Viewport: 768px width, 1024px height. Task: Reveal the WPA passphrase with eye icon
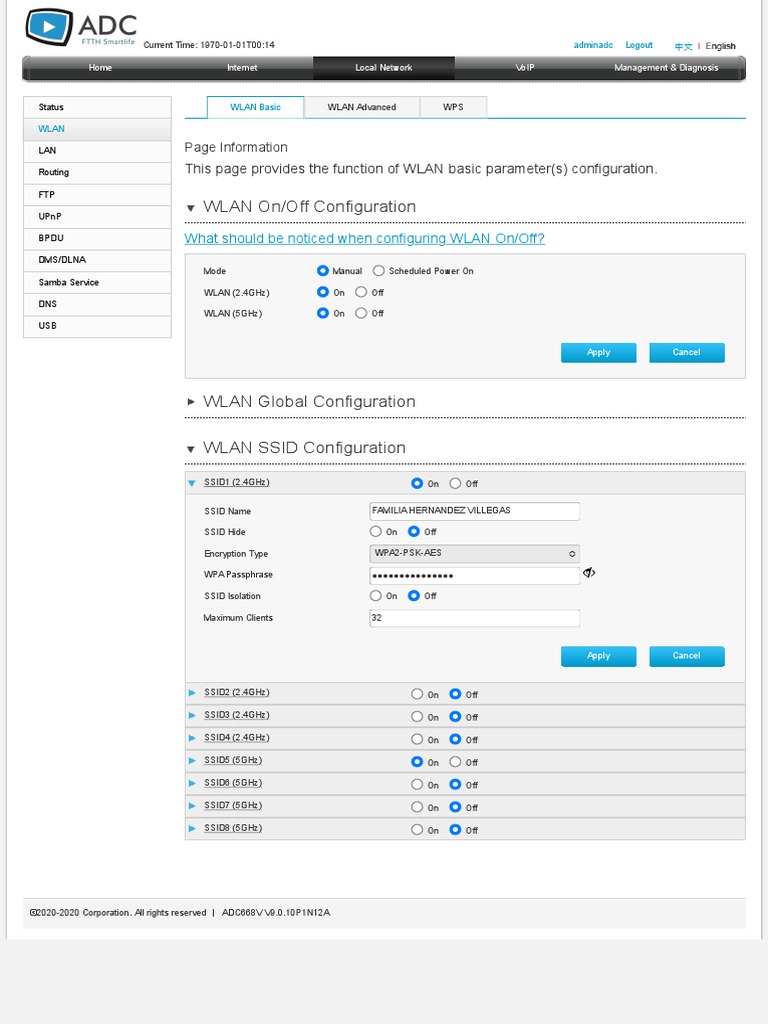point(589,573)
